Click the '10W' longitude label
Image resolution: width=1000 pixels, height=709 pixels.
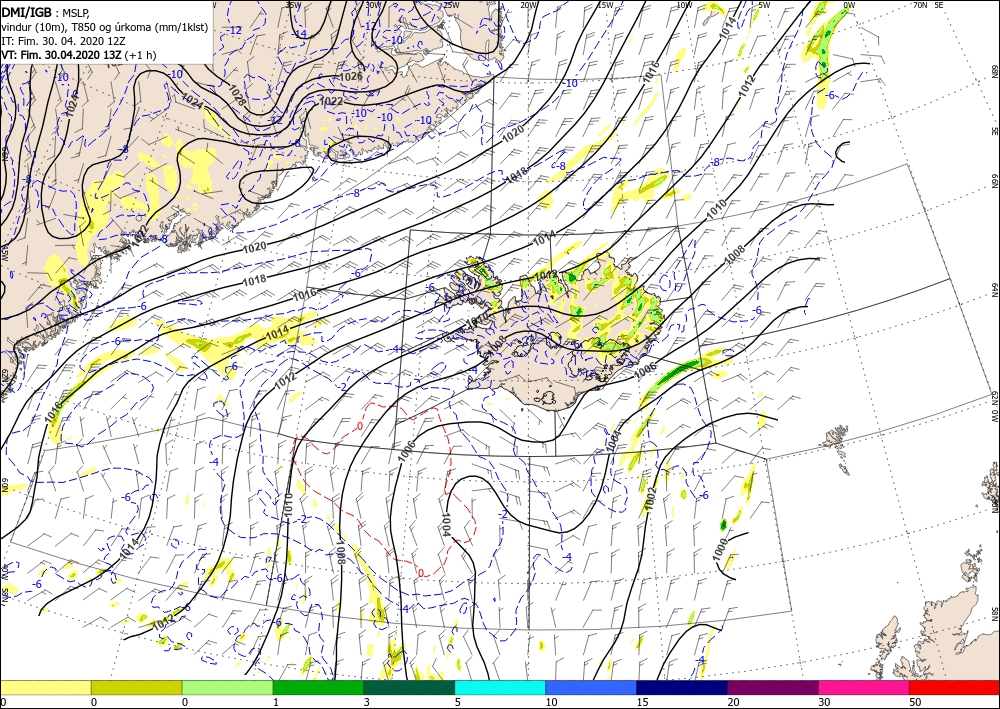(x=684, y=5)
